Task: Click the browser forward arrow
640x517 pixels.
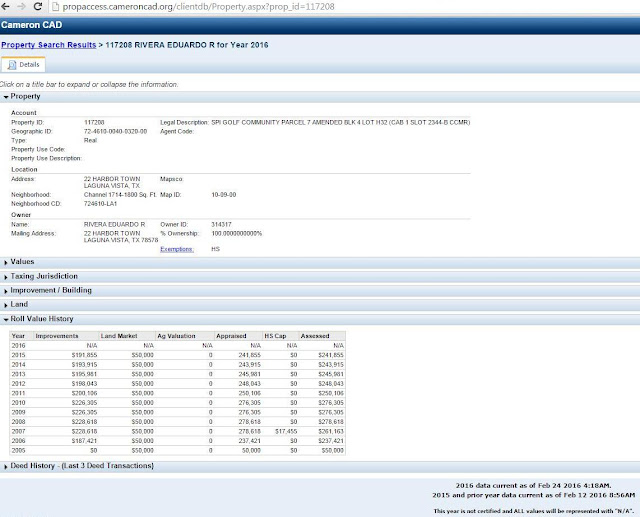Action: tap(21, 7)
